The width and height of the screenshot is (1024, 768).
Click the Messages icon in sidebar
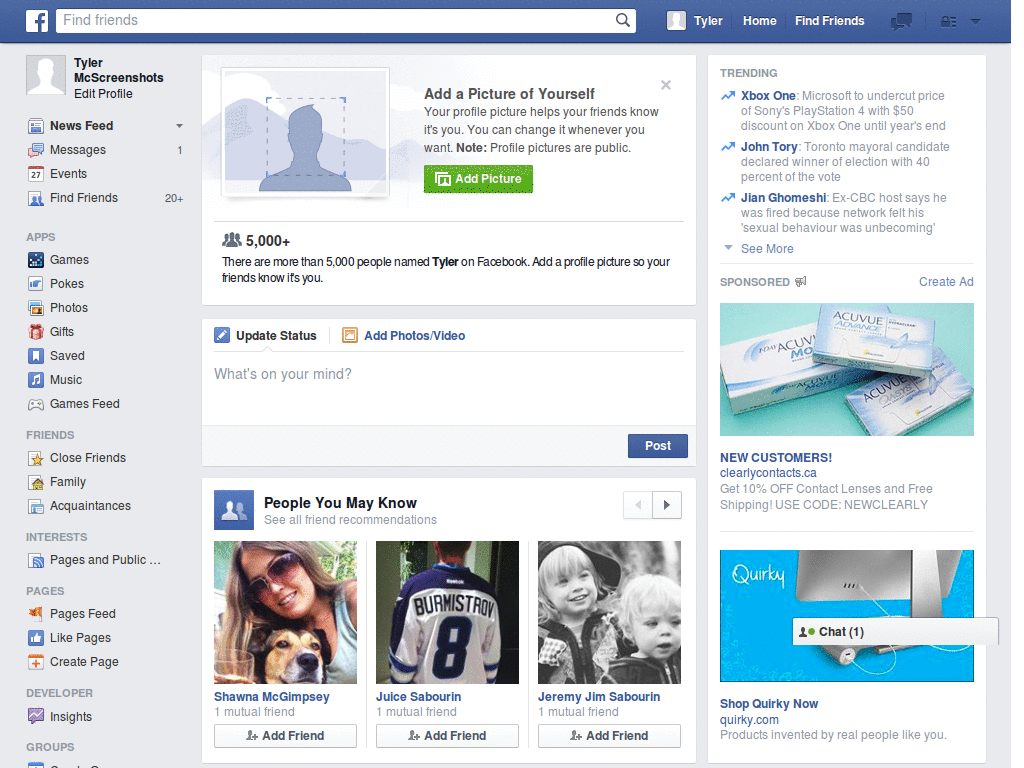coord(36,150)
